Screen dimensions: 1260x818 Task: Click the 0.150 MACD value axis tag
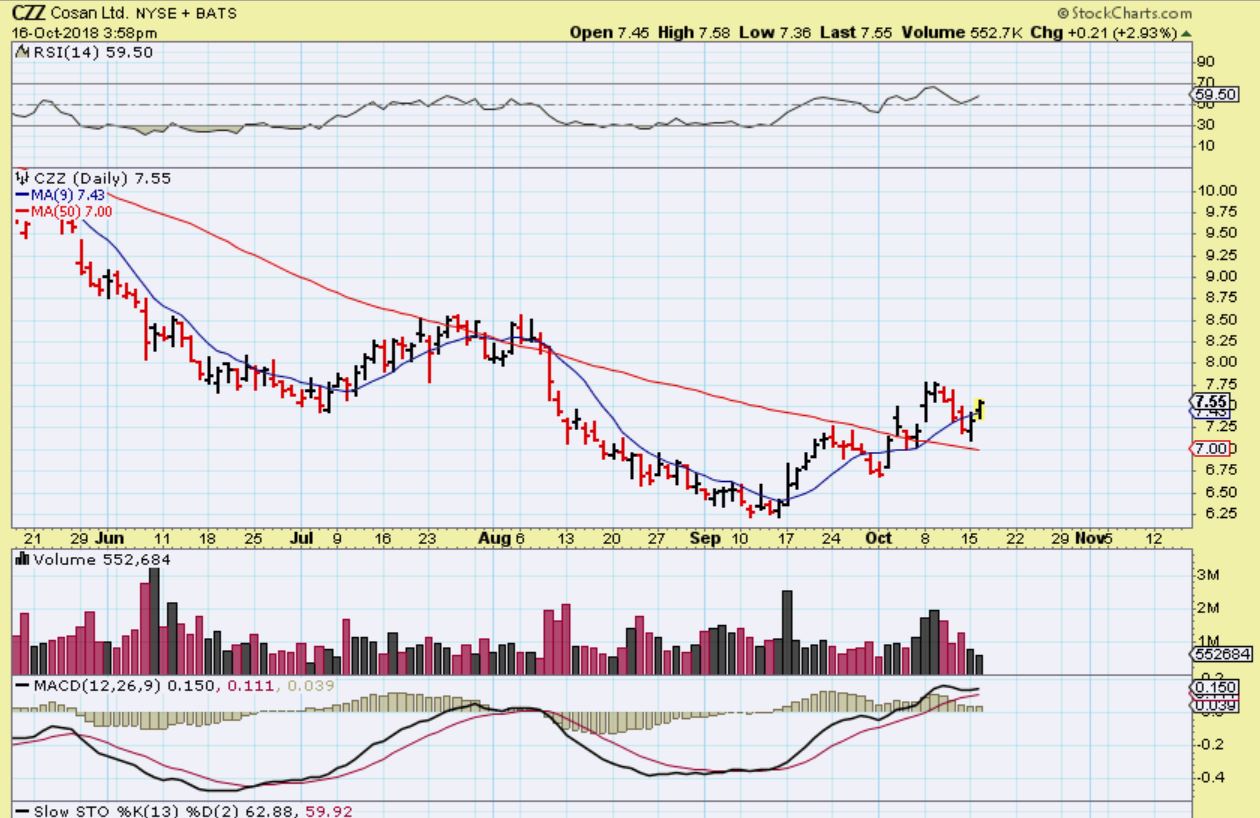1215,687
